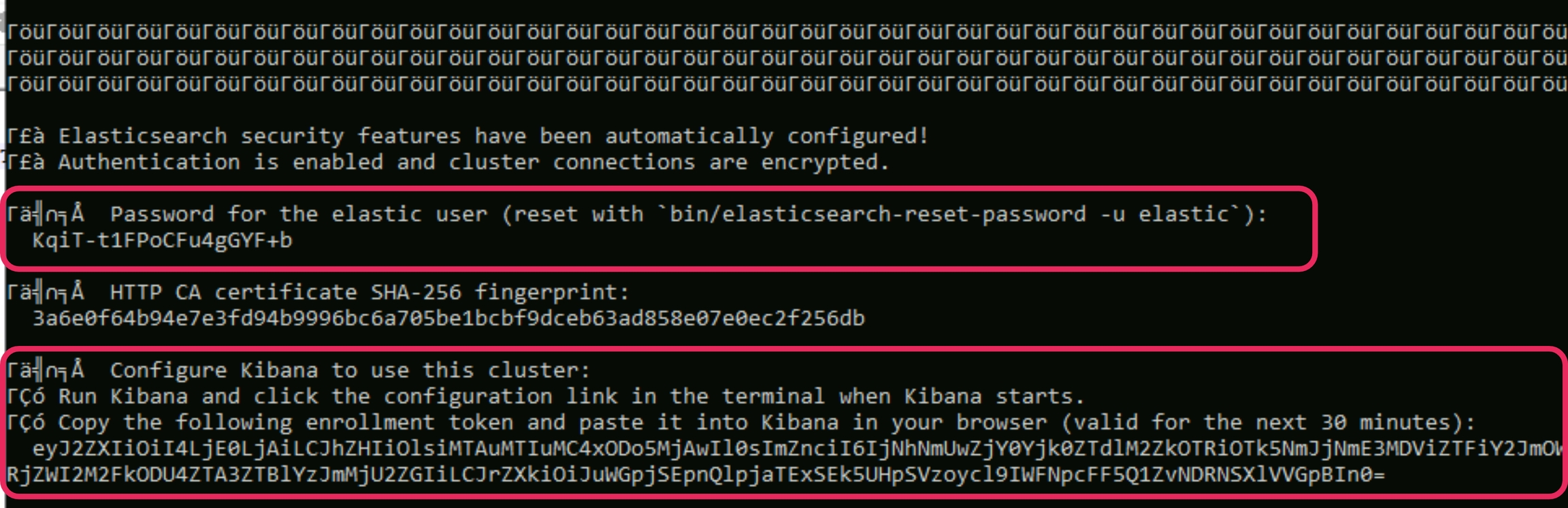
Task: Click the "Password for the elastic user" text
Action: (299, 215)
